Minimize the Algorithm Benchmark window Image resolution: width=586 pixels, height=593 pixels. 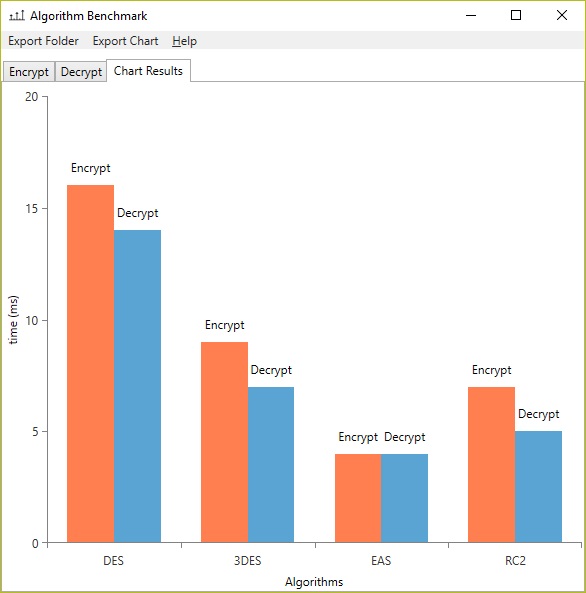pyautogui.click(x=471, y=16)
